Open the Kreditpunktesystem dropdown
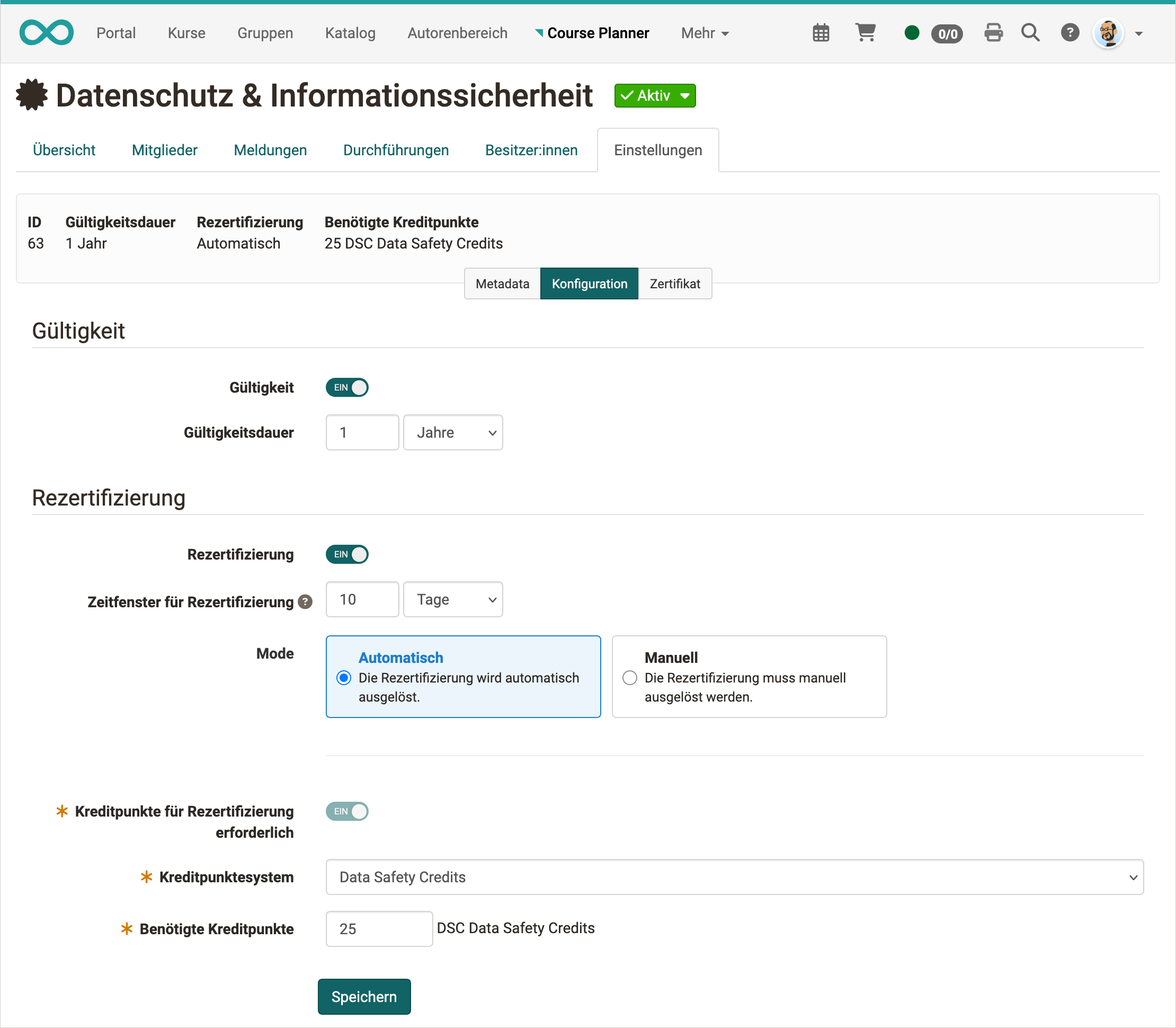The image size is (1176, 1028). tap(734, 876)
